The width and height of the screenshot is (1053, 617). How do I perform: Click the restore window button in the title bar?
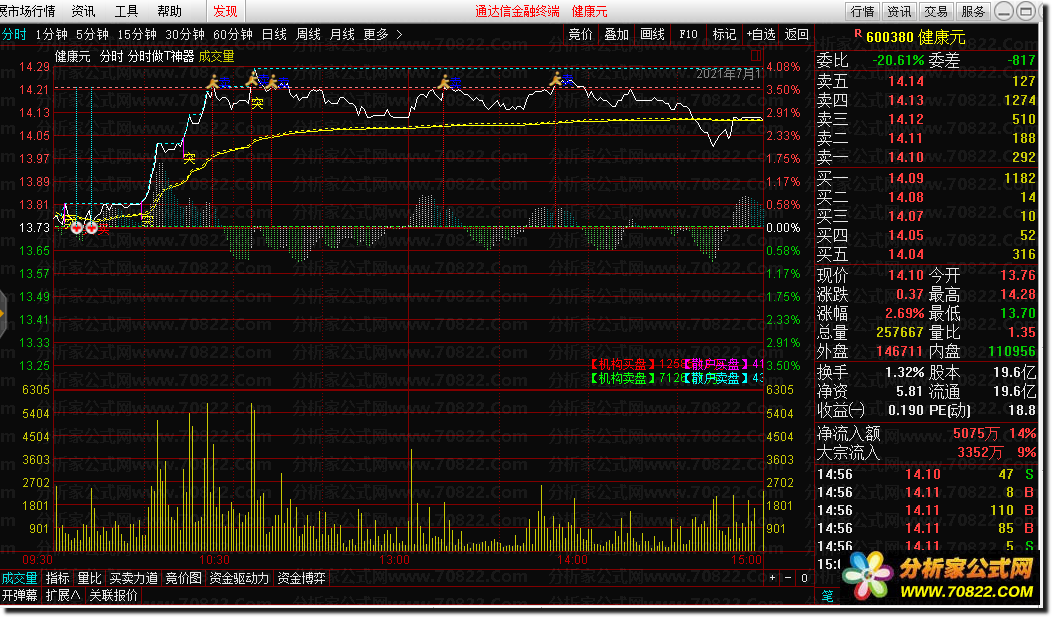pos(1025,11)
